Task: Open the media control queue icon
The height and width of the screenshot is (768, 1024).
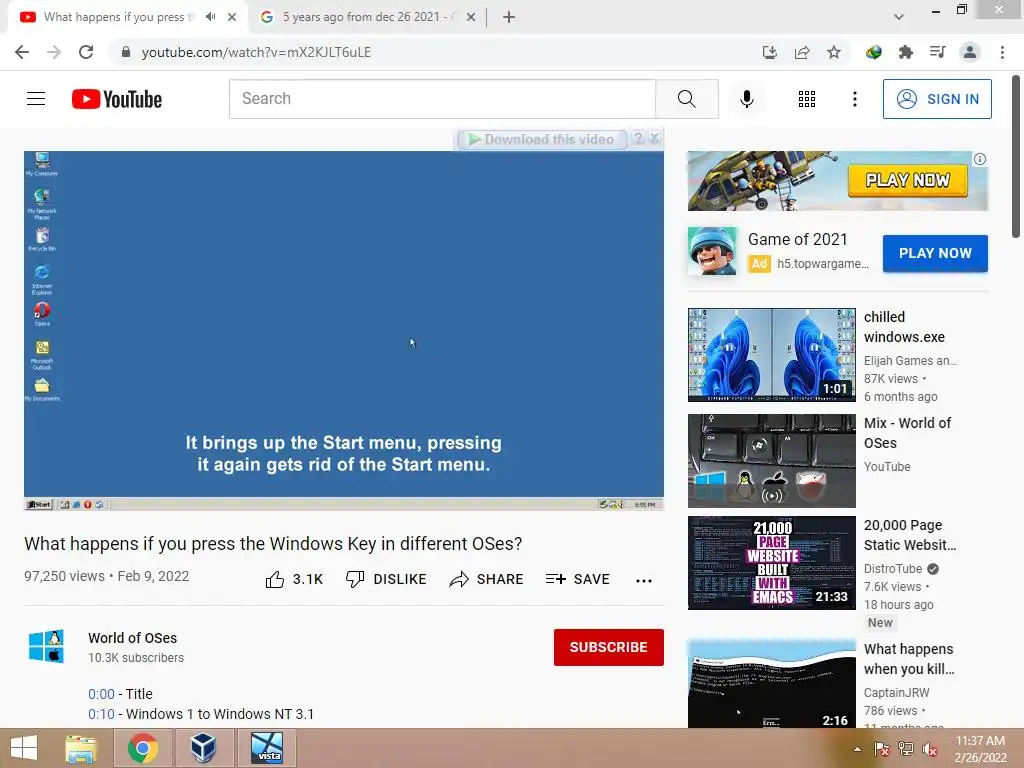Action: tap(937, 52)
